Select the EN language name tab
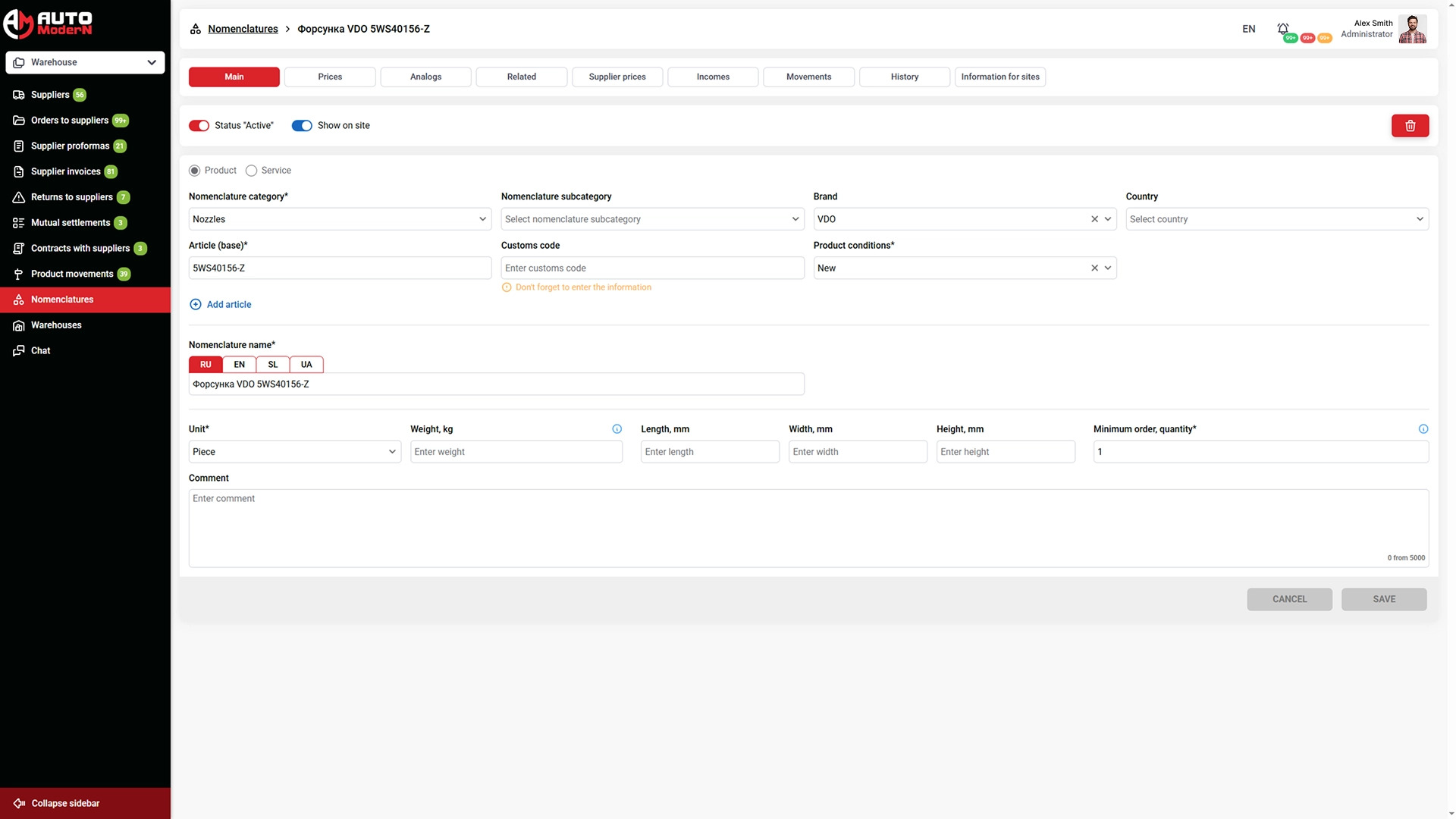The width and height of the screenshot is (1456, 819). coord(239,365)
